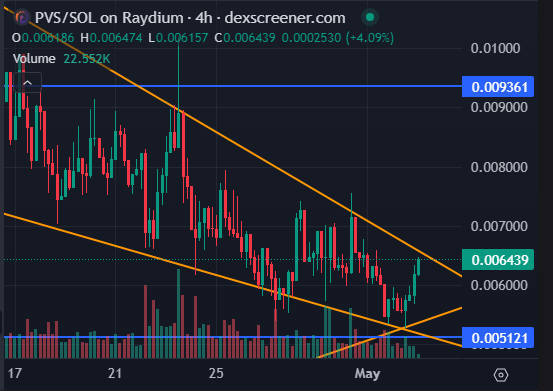
Task: Select the 0.005121 blue price label
Action: click(x=498, y=338)
